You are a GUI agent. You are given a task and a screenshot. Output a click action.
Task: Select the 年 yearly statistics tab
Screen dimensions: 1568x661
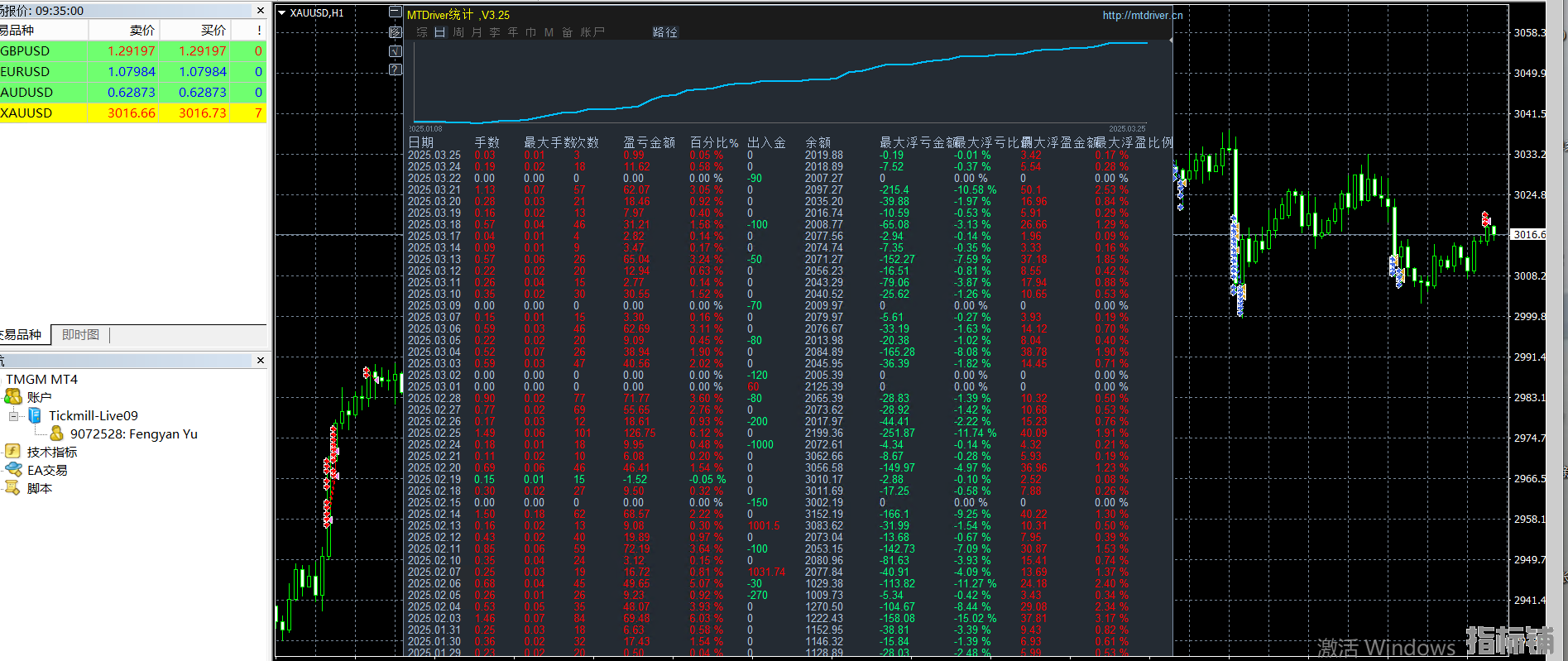coord(513,32)
